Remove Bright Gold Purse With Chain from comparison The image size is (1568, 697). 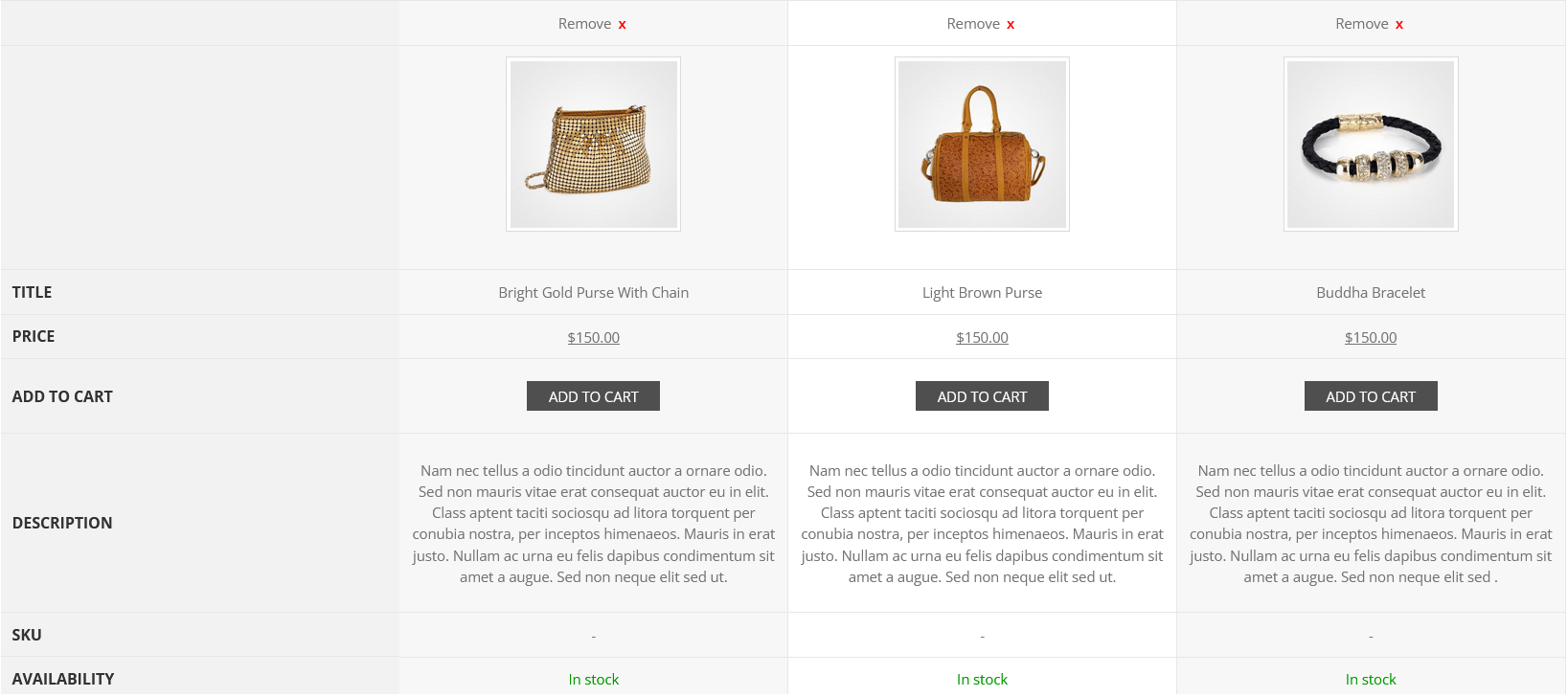tap(592, 23)
